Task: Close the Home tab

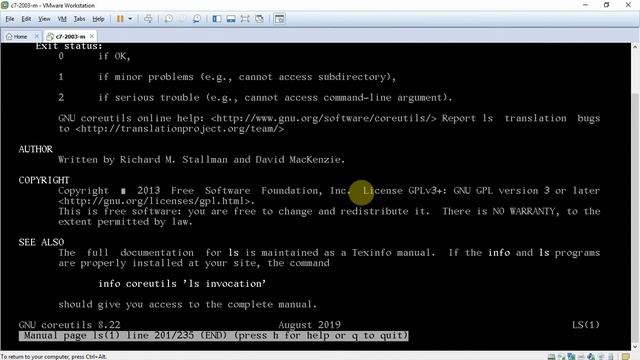Action: click(x=36, y=36)
